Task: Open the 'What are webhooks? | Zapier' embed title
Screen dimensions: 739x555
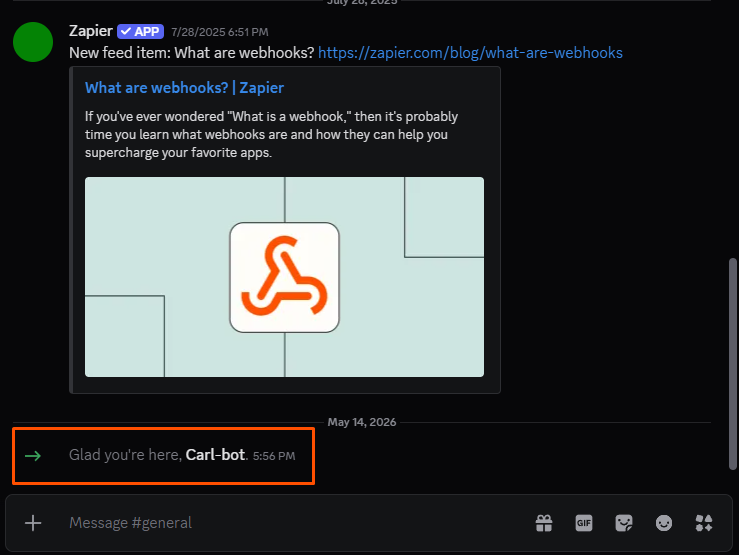Action: [184, 88]
